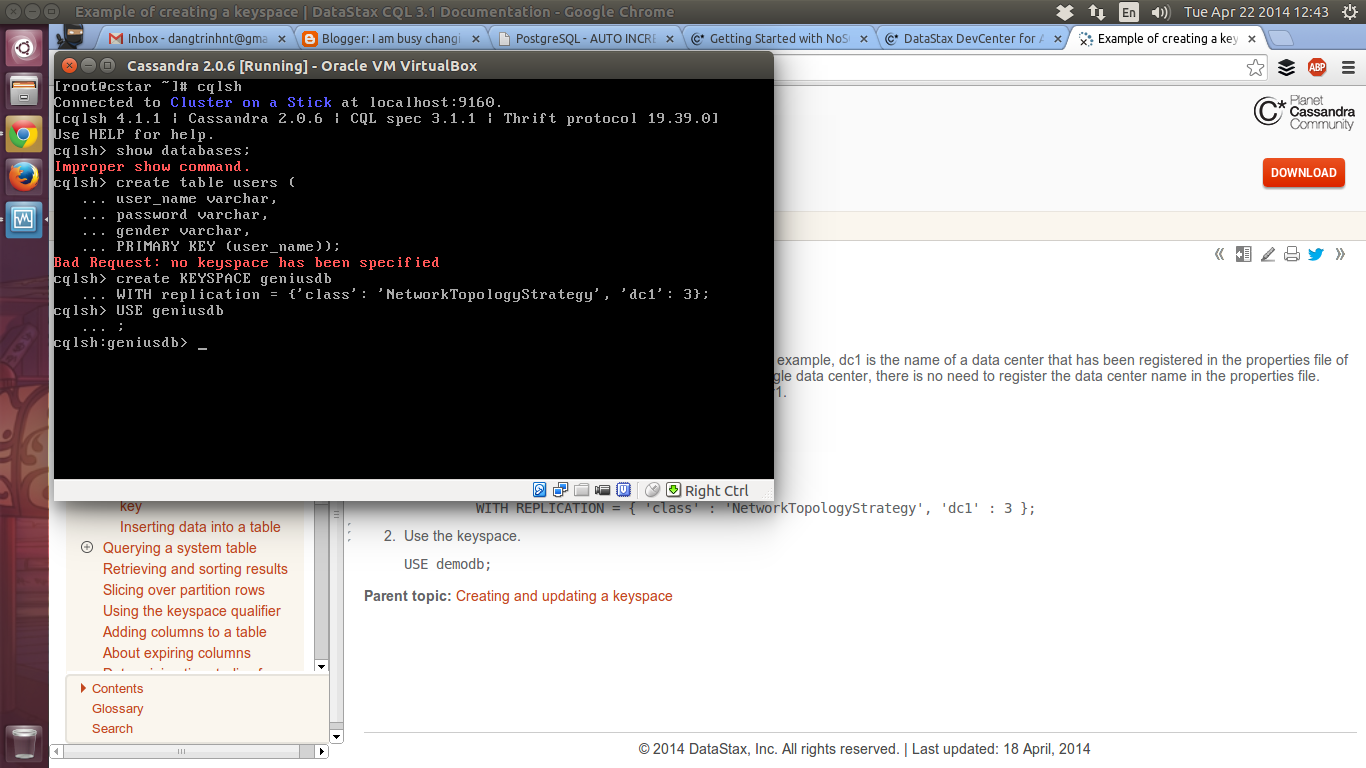The height and width of the screenshot is (768, 1366).
Task: Select the Example of creating a keyspace tab
Action: 1167,39
